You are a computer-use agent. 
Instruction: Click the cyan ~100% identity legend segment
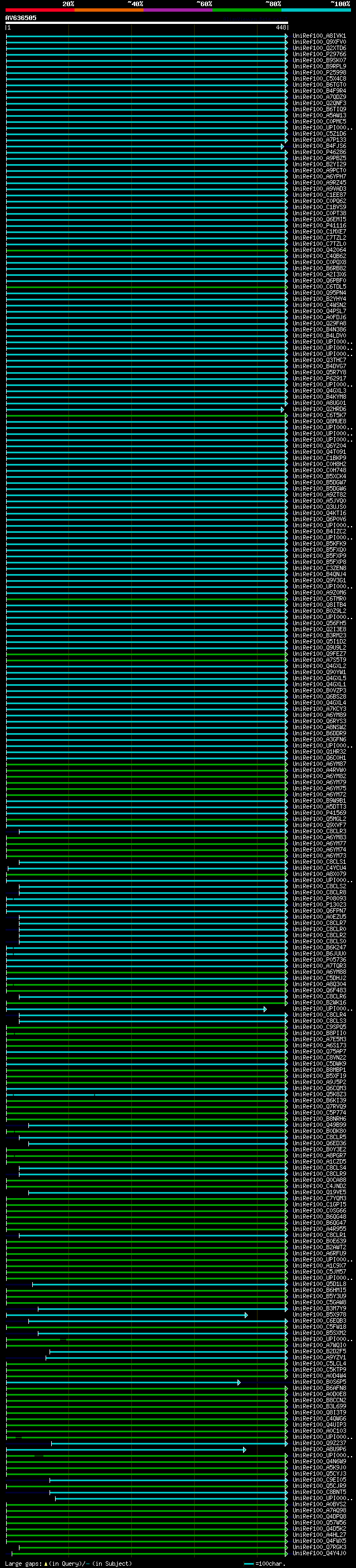[316, 10]
